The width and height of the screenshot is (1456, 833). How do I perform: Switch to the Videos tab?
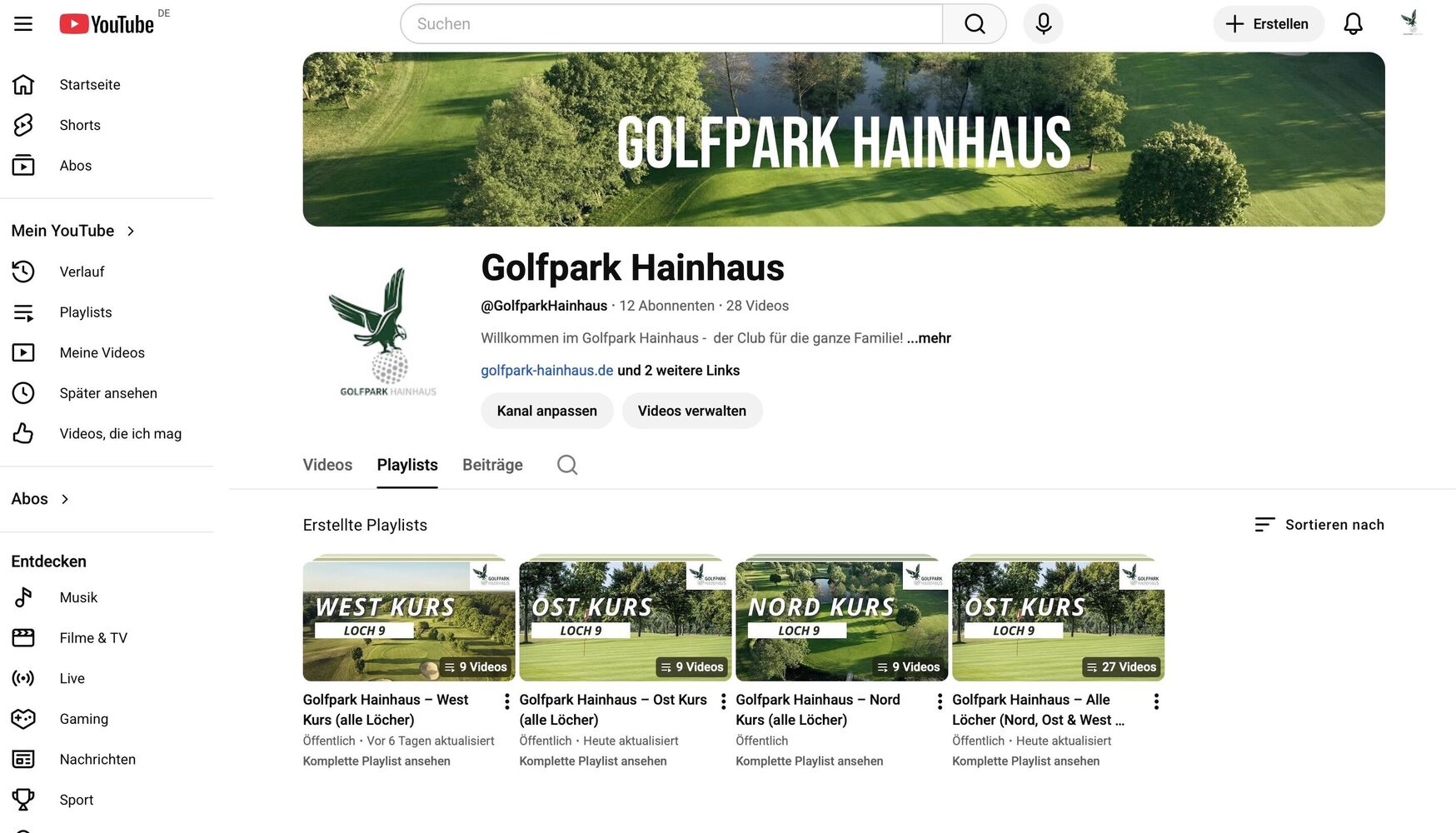coord(327,465)
